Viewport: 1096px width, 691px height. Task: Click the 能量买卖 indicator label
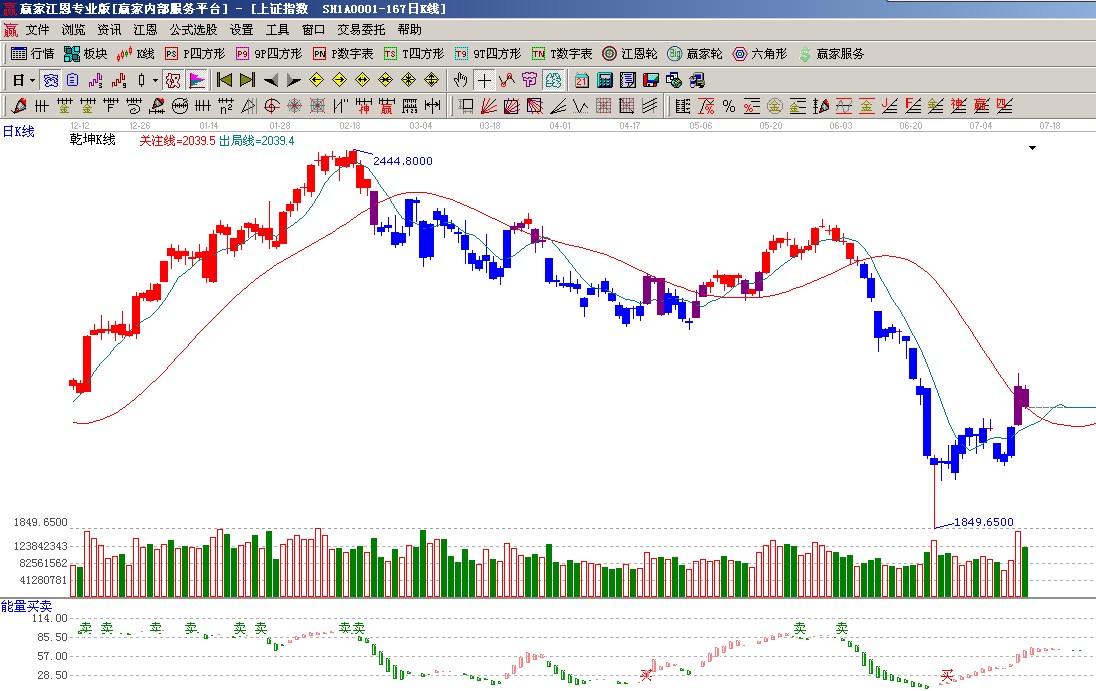coord(27,606)
